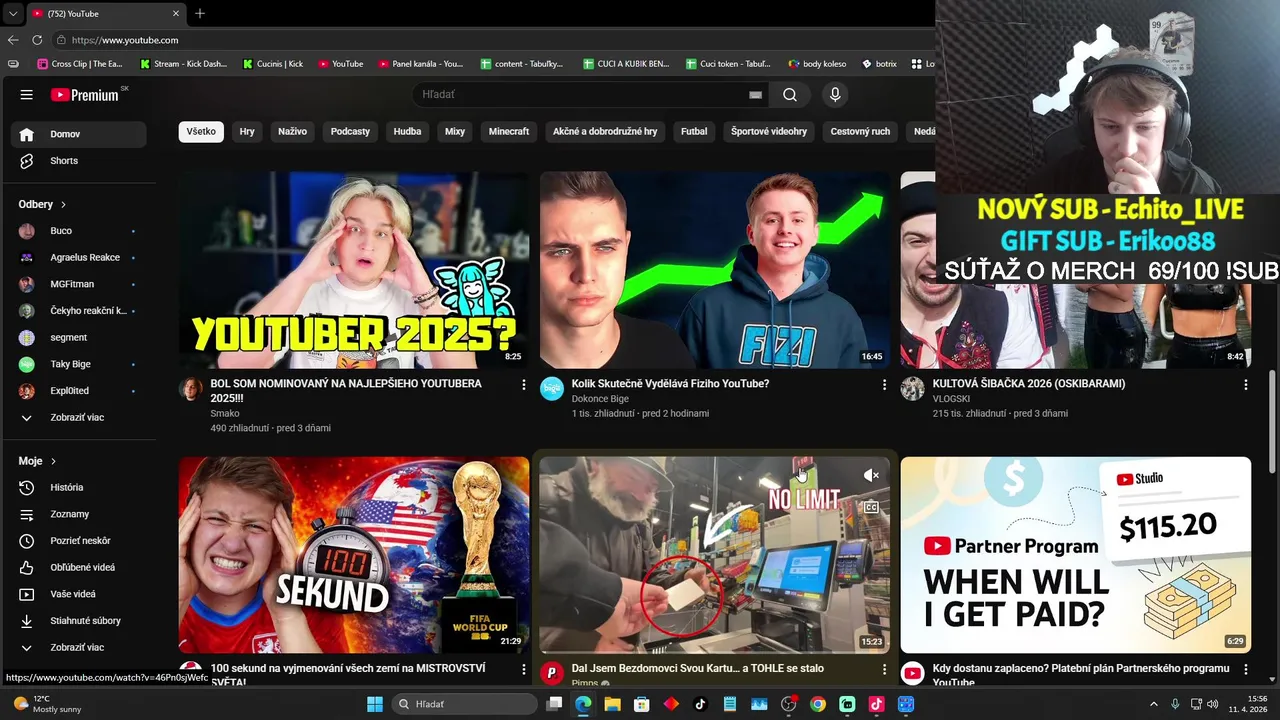Open options menu for Smako video
This screenshot has height=720, width=1280.
click(x=523, y=385)
